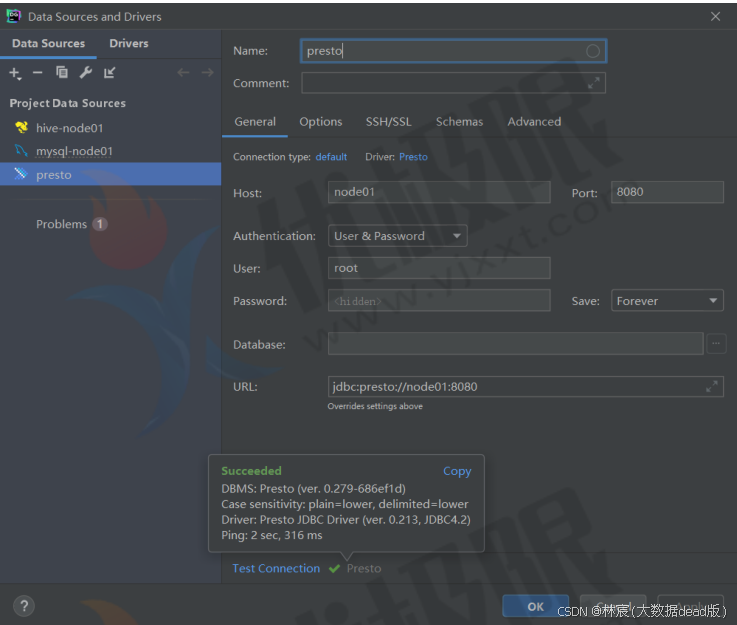The height and width of the screenshot is (625, 737).
Task: Open database browse ellipsis button
Action: pos(716,344)
